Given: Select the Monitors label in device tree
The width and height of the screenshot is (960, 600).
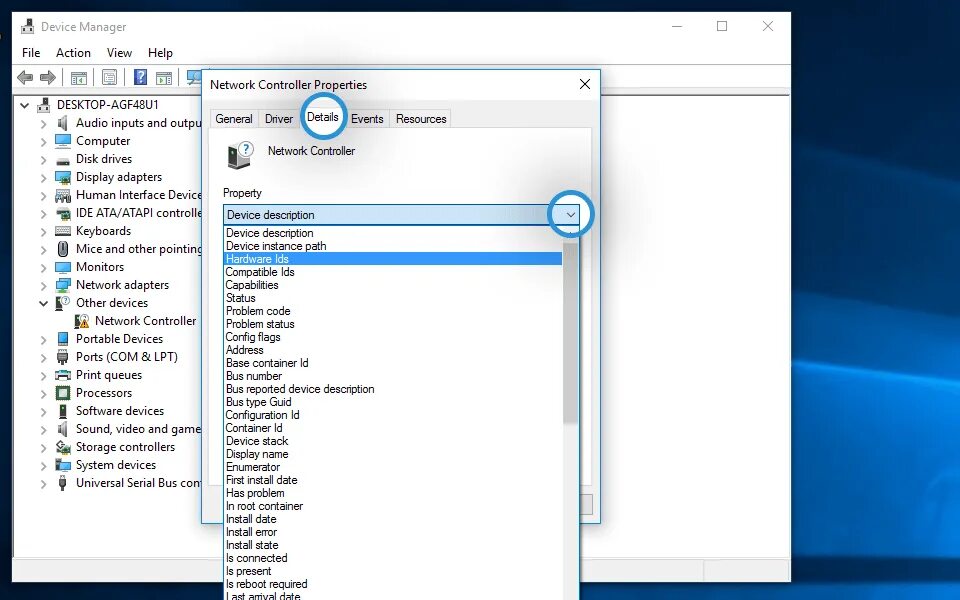Looking at the screenshot, I should coord(100,267).
